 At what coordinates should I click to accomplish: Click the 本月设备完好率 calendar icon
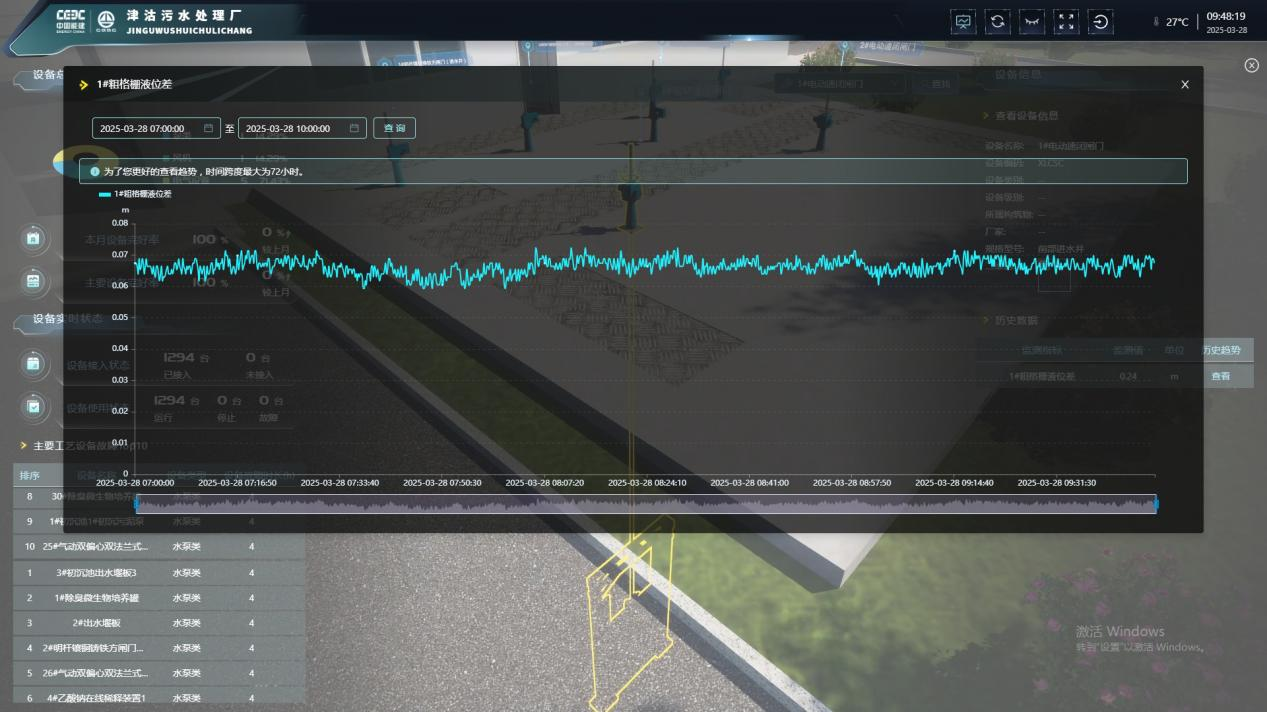point(33,239)
